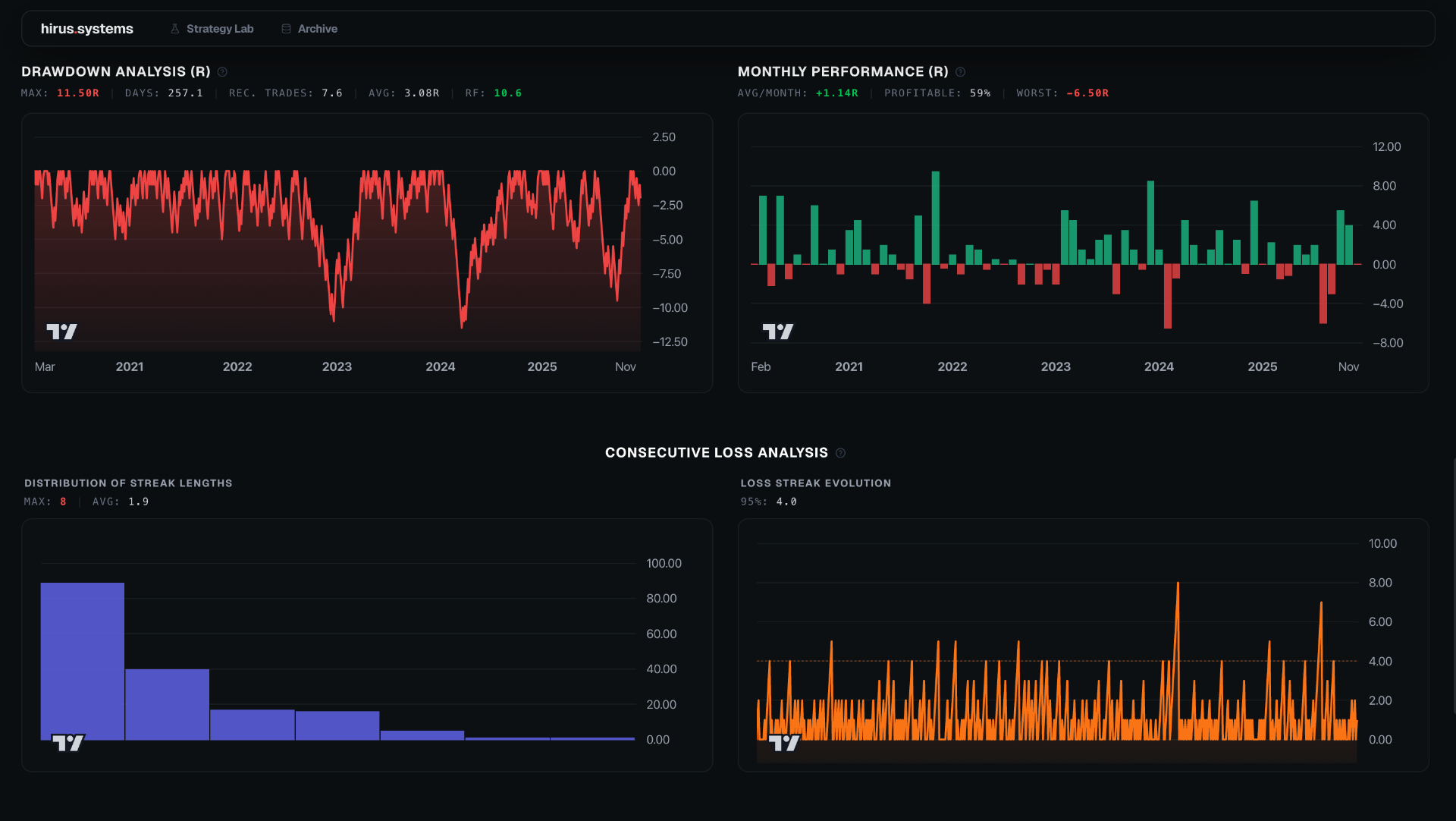The height and width of the screenshot is (821, 1456).
Task: Click the DAYS 257.1 stat
Action: (164, 93)
